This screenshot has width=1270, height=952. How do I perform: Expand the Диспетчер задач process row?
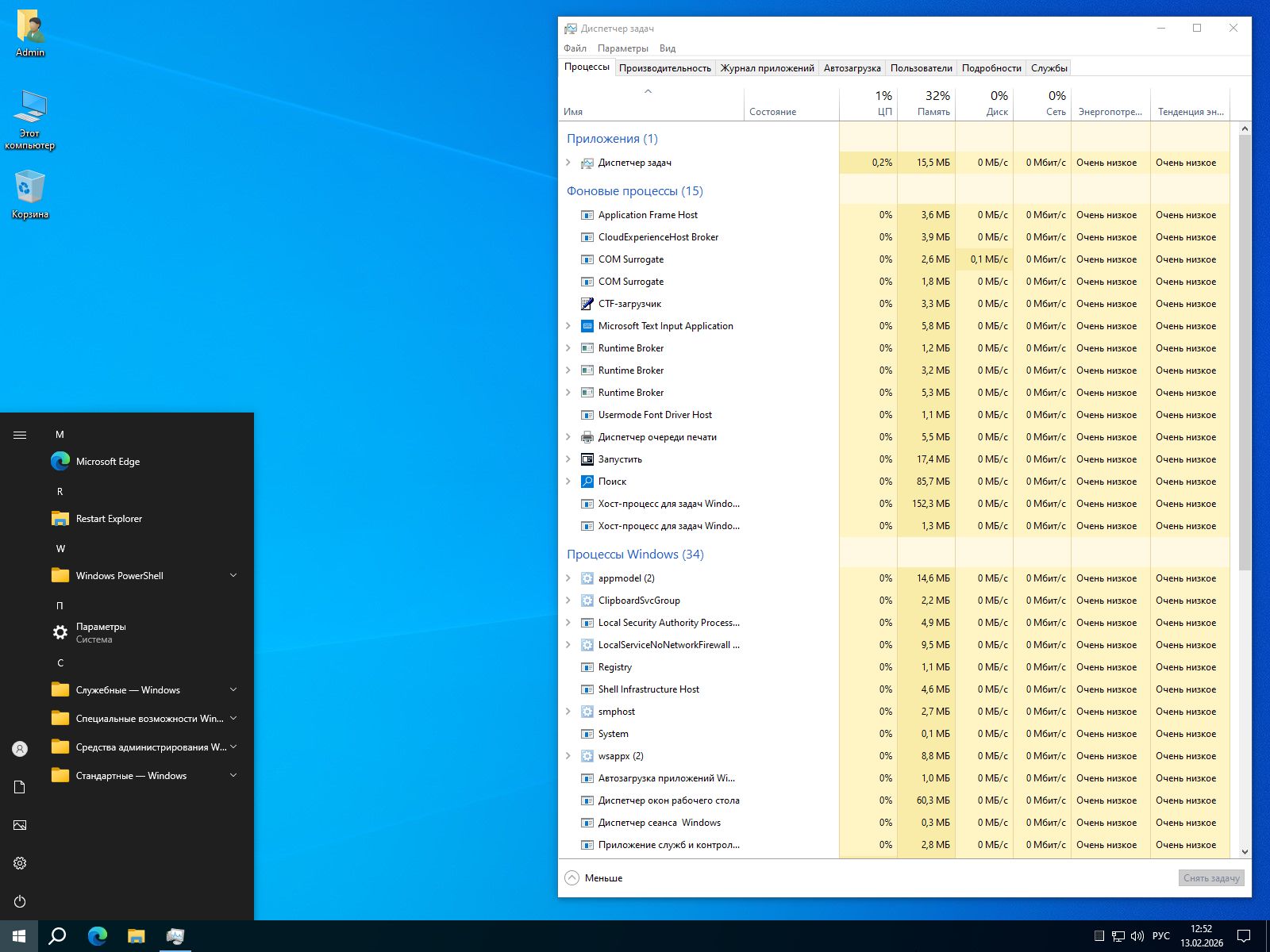568,163
